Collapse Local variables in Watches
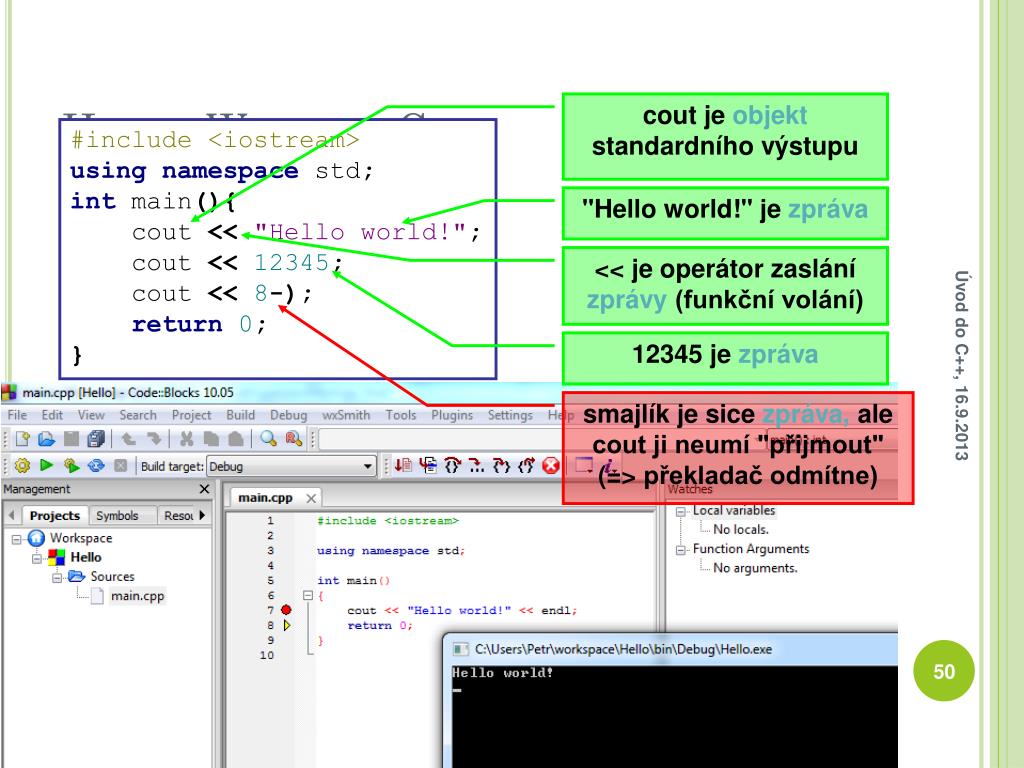This screenshot has height=768, width=1024. (x=682, y=511)
